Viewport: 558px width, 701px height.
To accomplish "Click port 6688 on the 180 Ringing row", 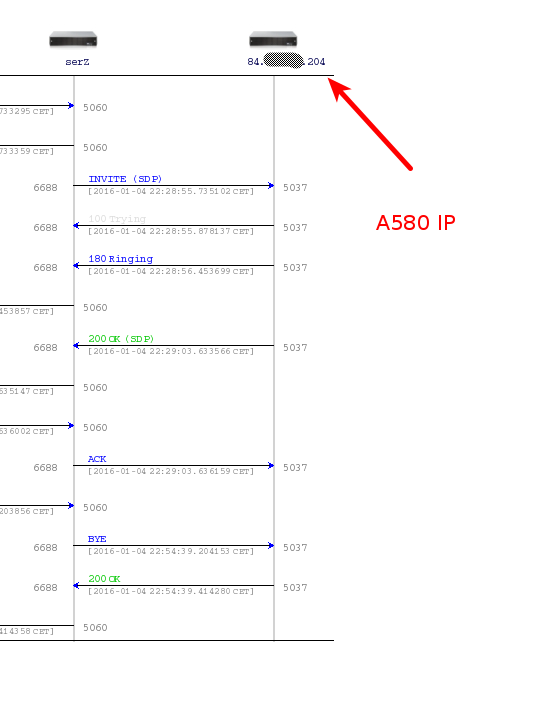I will point(46,268).
